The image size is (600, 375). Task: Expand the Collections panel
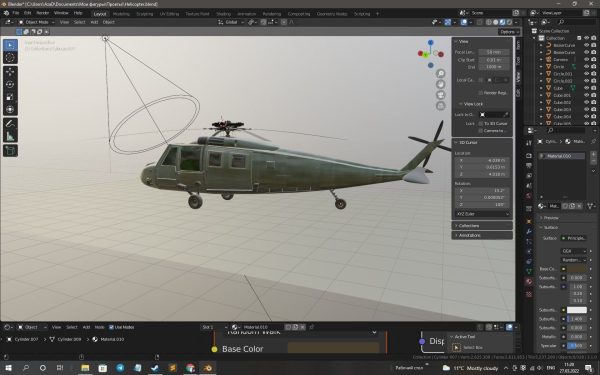pyautogui.click(x=482, y=226)
